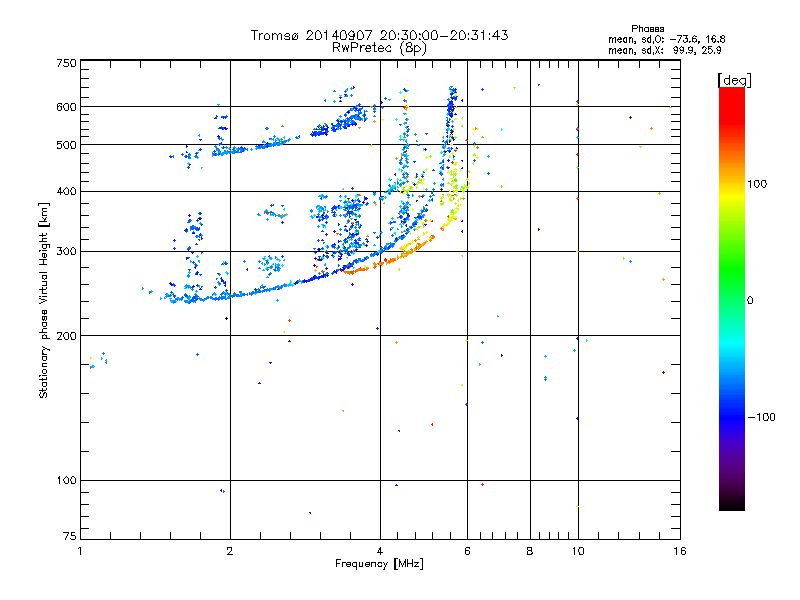The image size is (800, 600).
Task: Click the colorbar tick label "0"
Action: pos(750,301)
